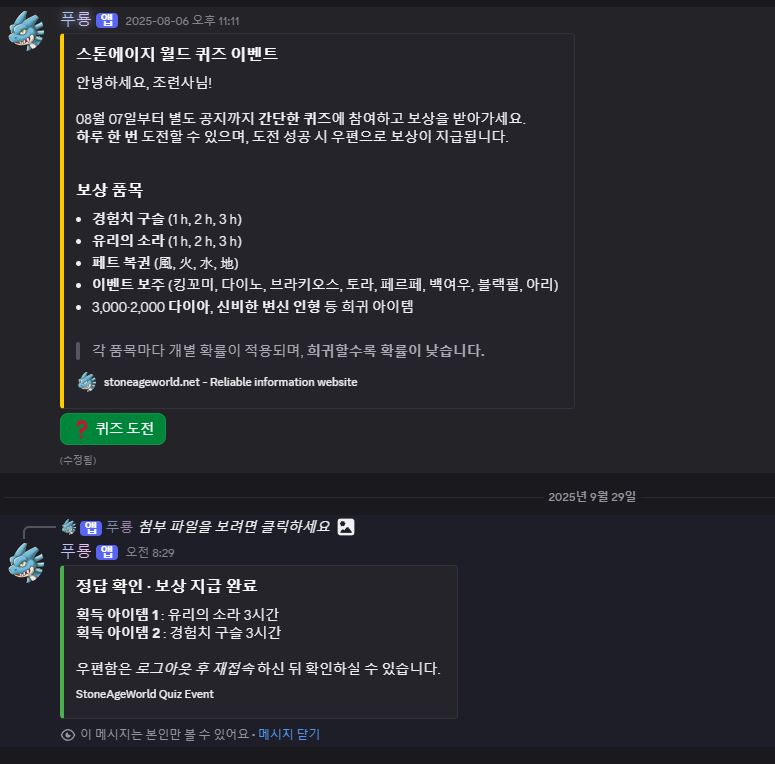Click 푸룽's avatar beside the 오전 8:29 message

26,562
